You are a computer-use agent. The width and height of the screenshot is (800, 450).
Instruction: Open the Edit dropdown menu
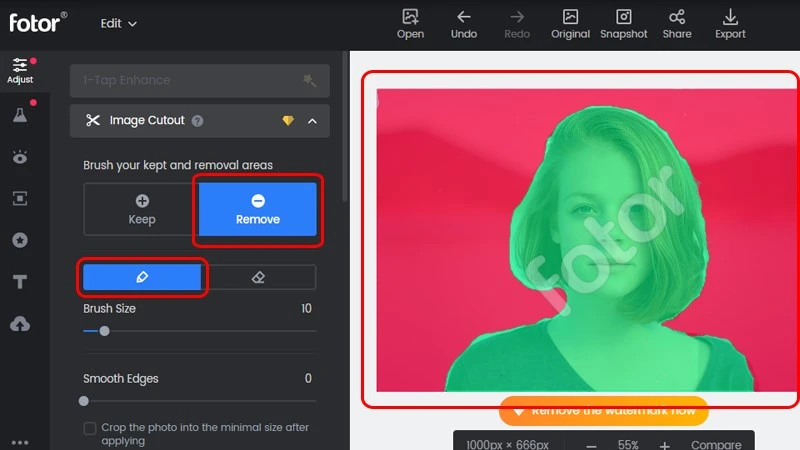(x=119, y=23)
